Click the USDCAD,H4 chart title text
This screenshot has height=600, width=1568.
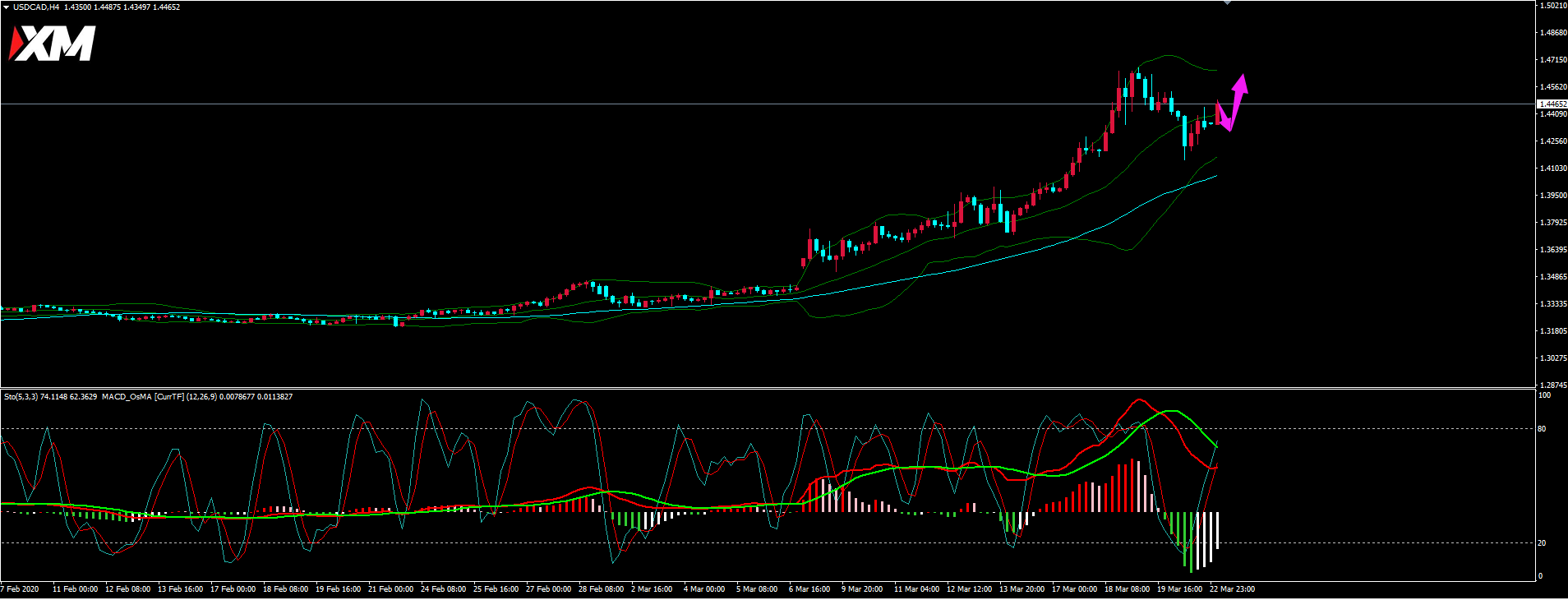(x=36, y=7)
